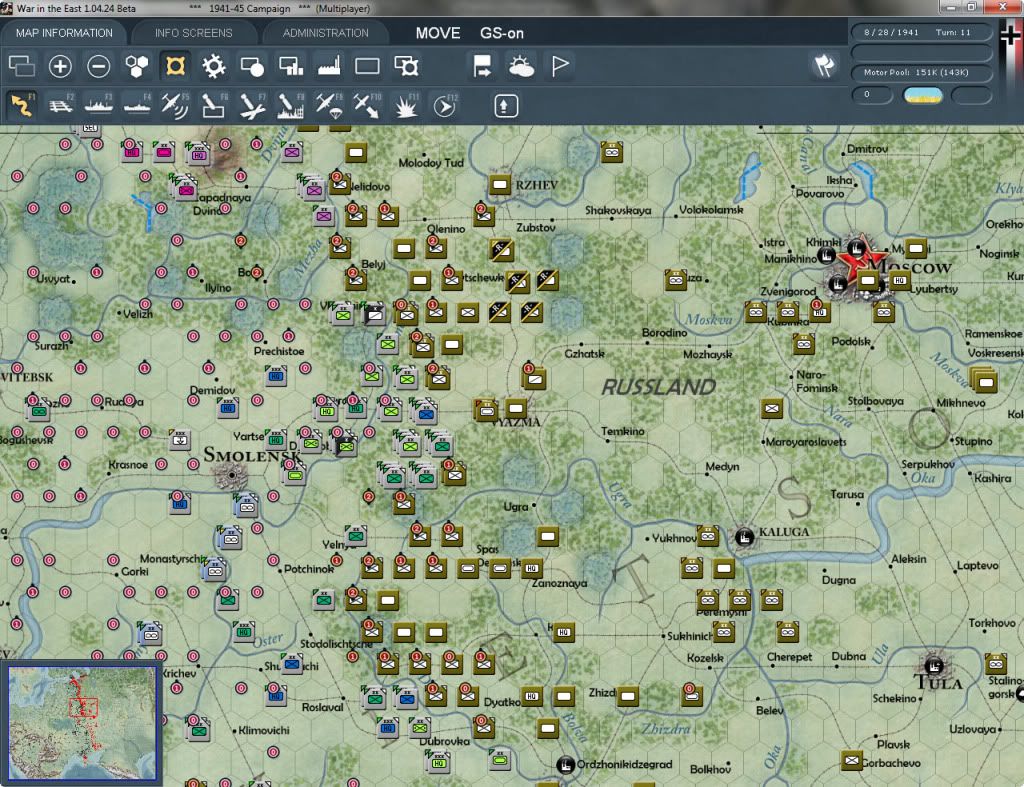Open the Administration tab
This screenshot has width=1024, height=787.
(325, 33)
